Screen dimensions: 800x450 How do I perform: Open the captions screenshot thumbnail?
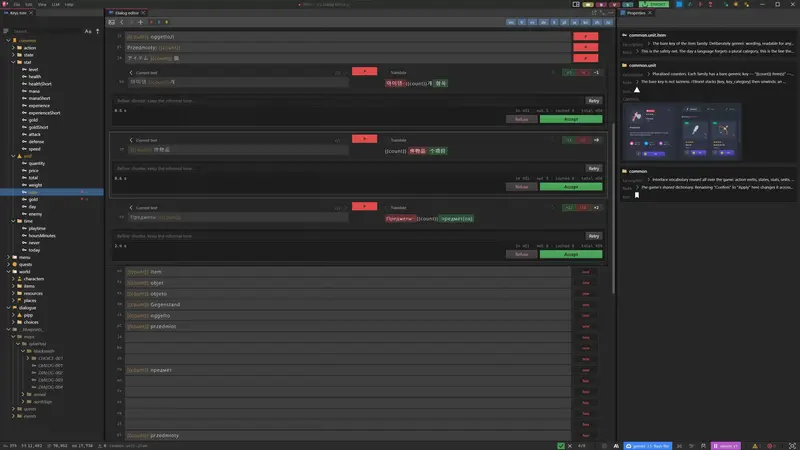(x=682, y=132)
